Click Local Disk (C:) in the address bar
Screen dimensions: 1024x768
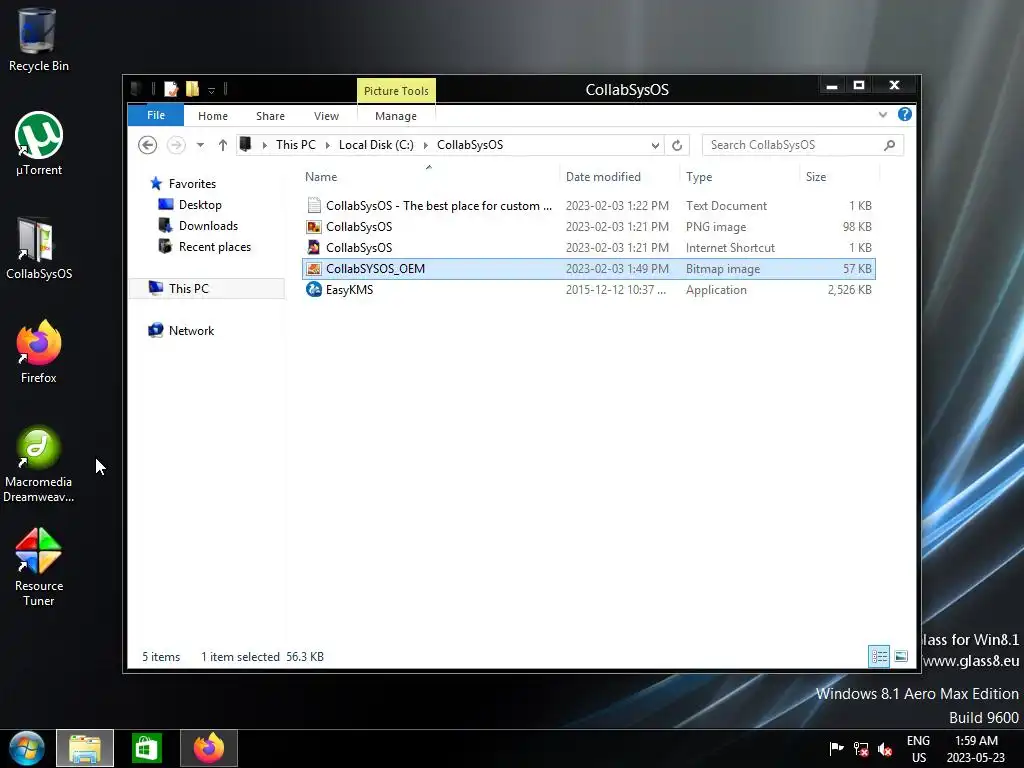point(376,145)
